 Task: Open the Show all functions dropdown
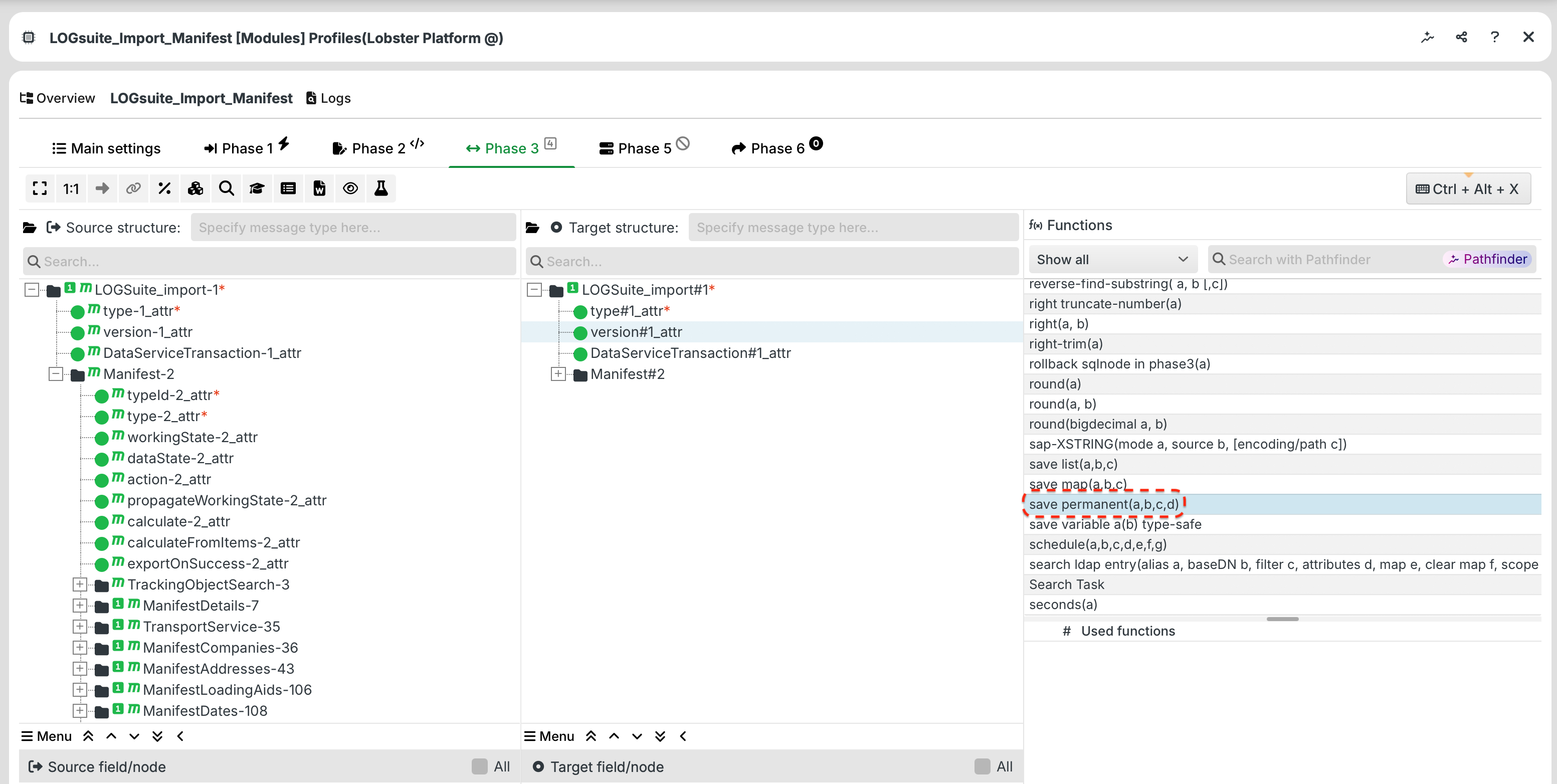click(1113, 259)
